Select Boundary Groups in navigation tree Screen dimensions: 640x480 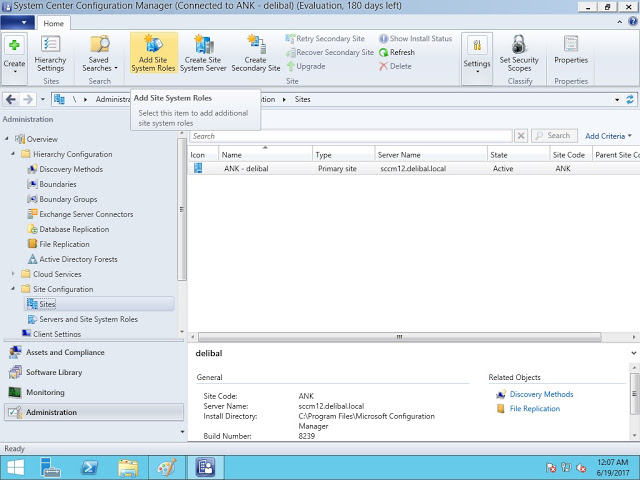pos(68,199)
